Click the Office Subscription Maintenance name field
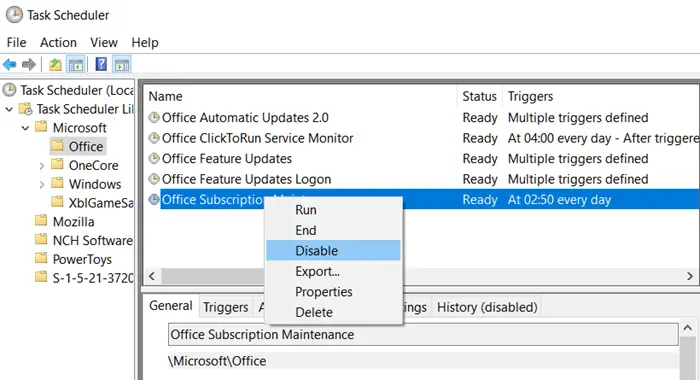 423,334
